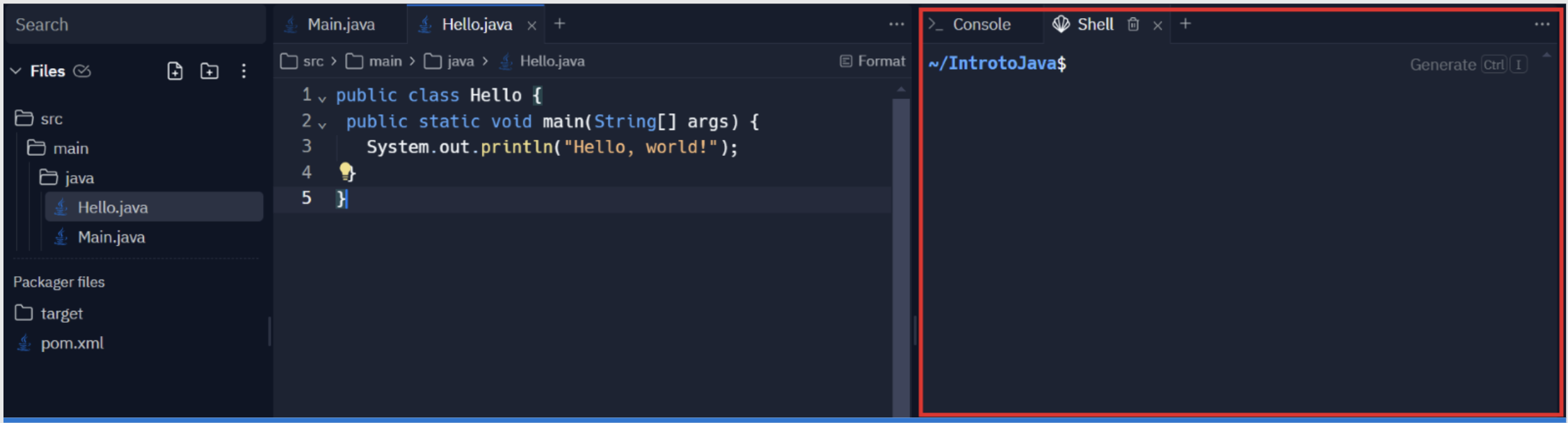Open the Files panel three-dot menu
The width and height of the screenshot is (1568, 423).
[243, 71]
